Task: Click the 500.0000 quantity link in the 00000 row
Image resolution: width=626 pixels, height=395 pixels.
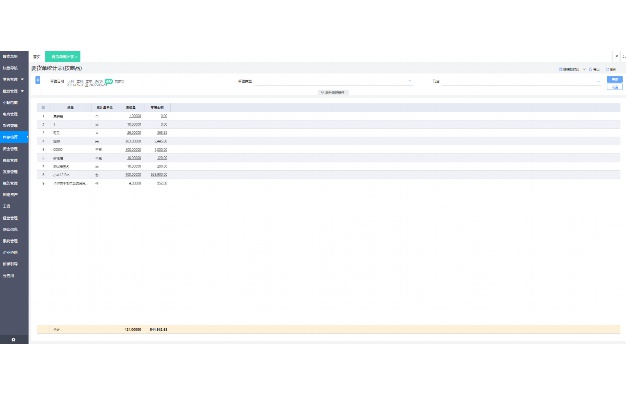Action: point(133,150)
